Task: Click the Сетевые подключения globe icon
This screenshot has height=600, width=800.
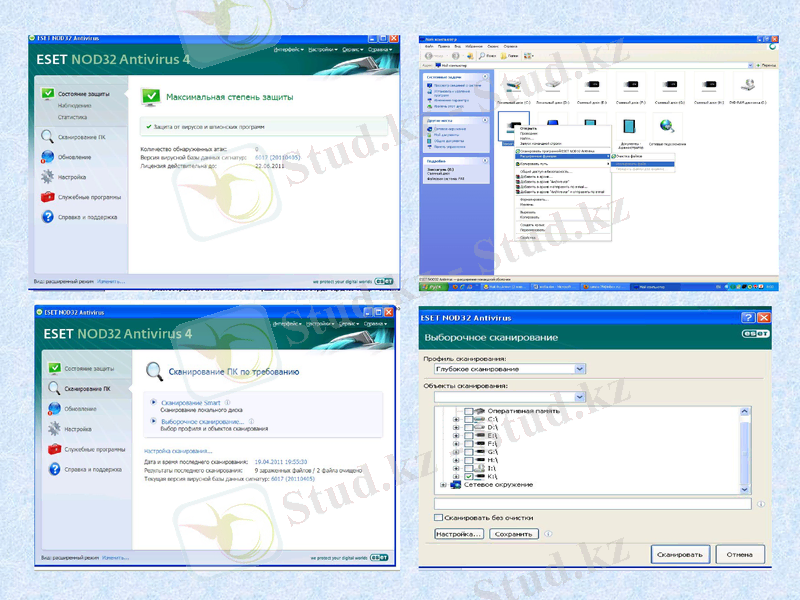Action: 664,127
